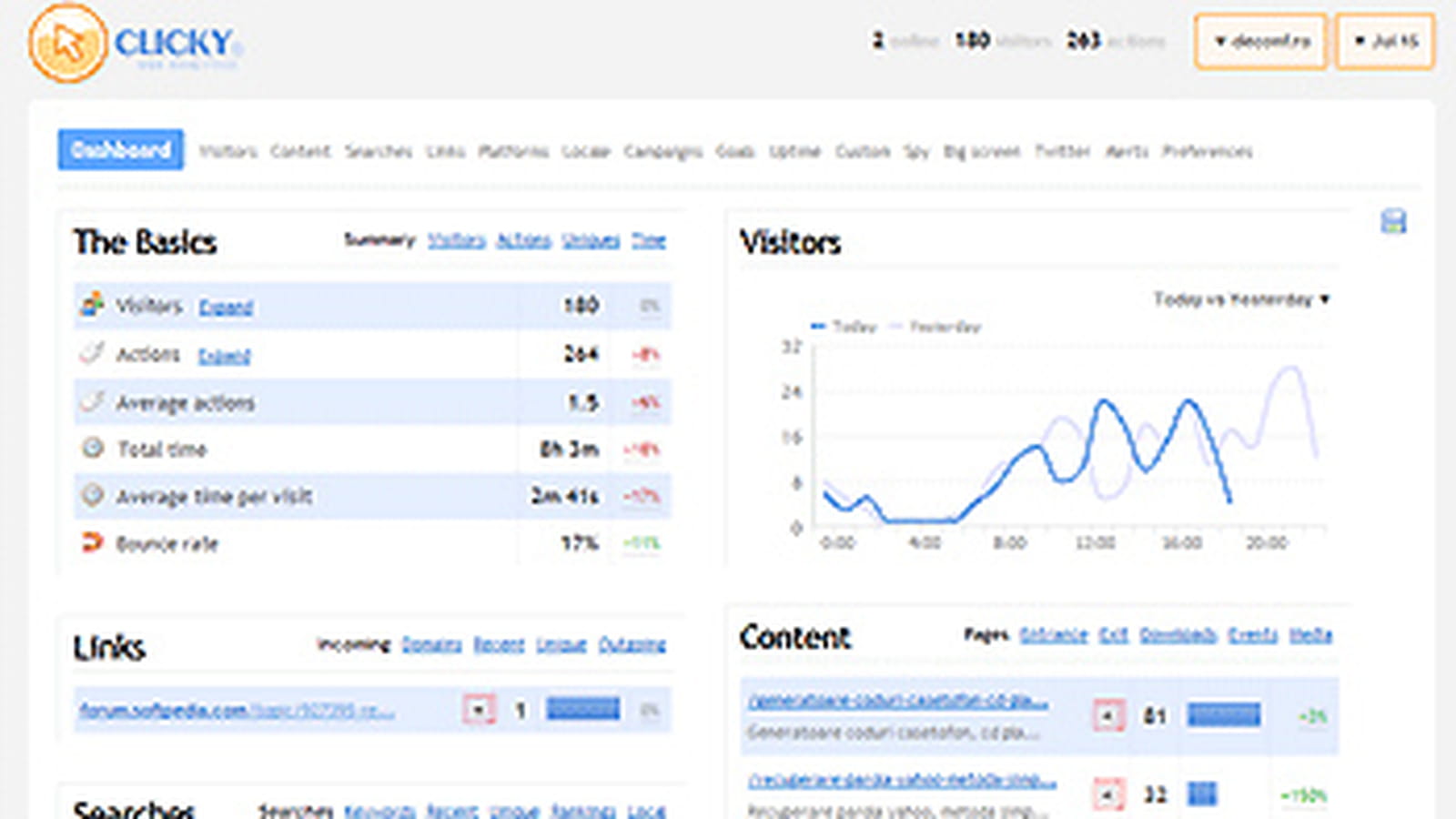Click Expand link in the Visitors row
Viewport: 1456px width, 819px height.
226,307
